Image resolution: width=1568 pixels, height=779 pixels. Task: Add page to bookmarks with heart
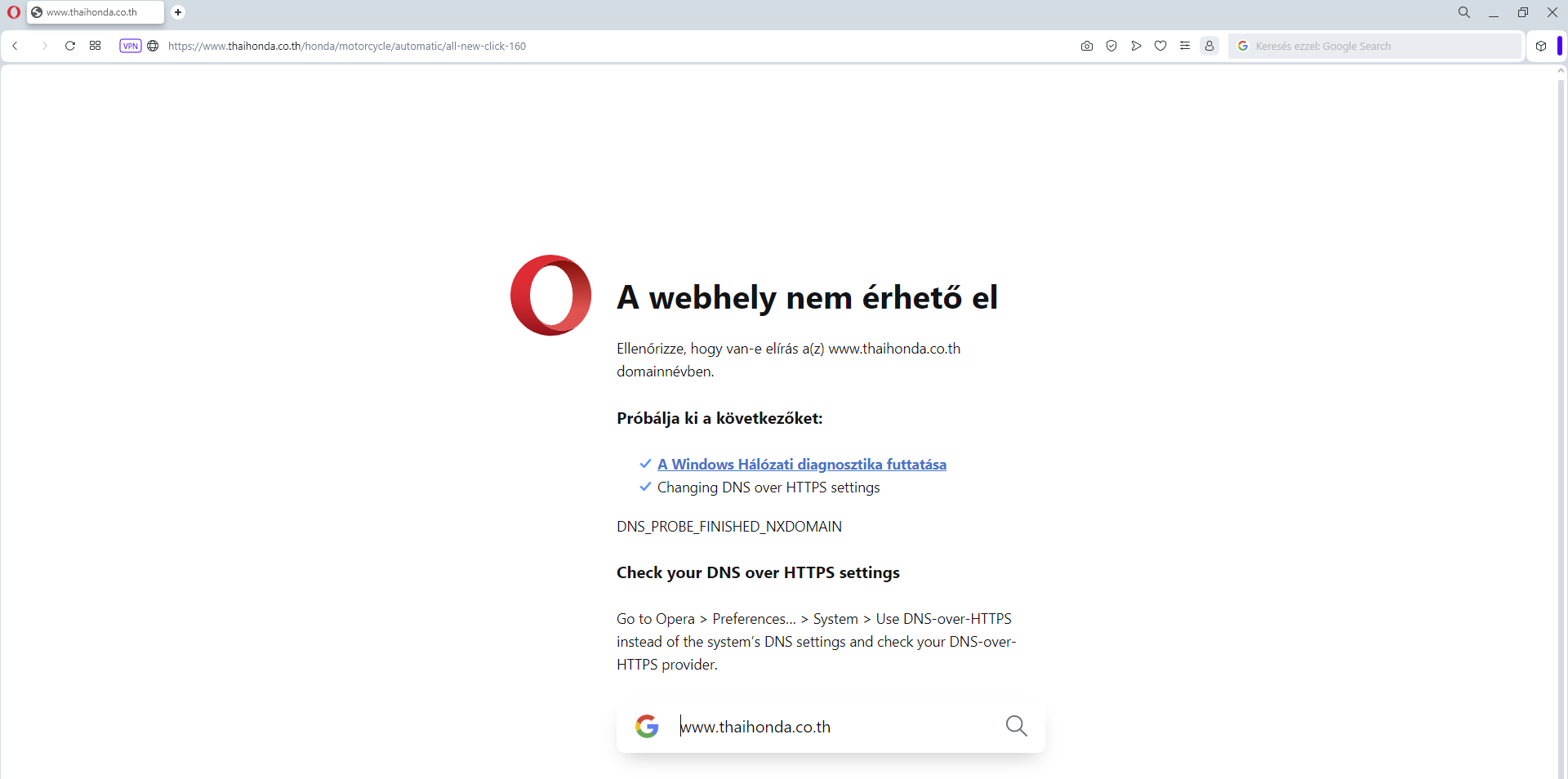click(x=1160, y=46)
